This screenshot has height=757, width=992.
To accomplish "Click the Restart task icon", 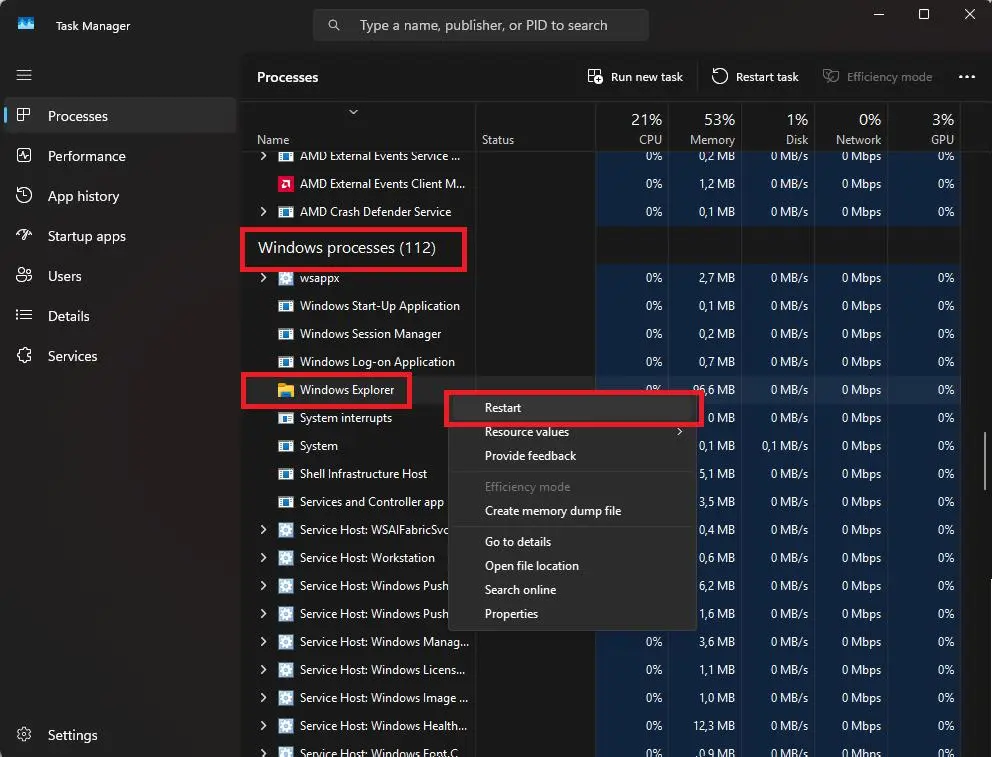I will pos(720,77).
